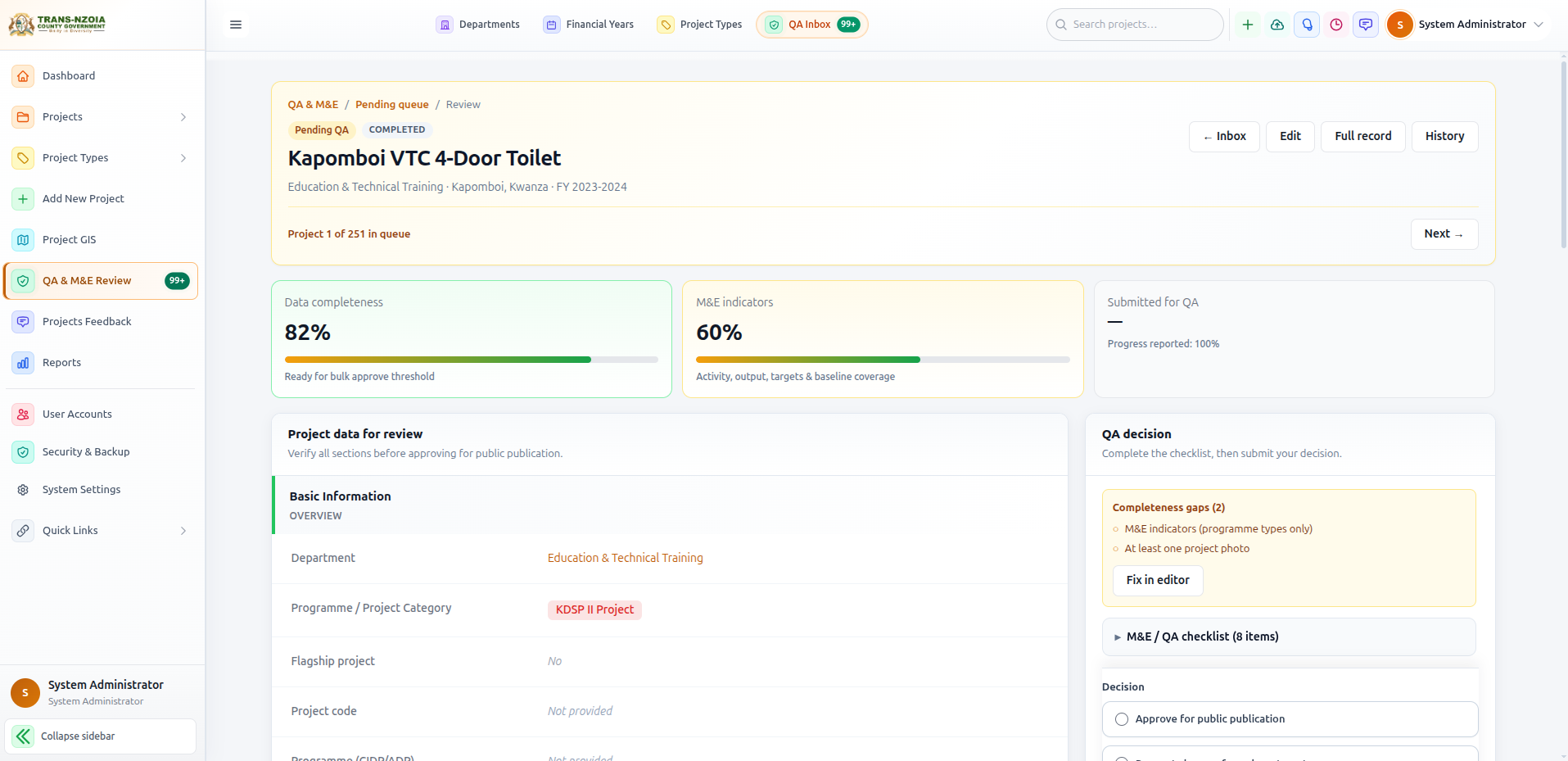Click the Project GIS map icon

(23, 240)
